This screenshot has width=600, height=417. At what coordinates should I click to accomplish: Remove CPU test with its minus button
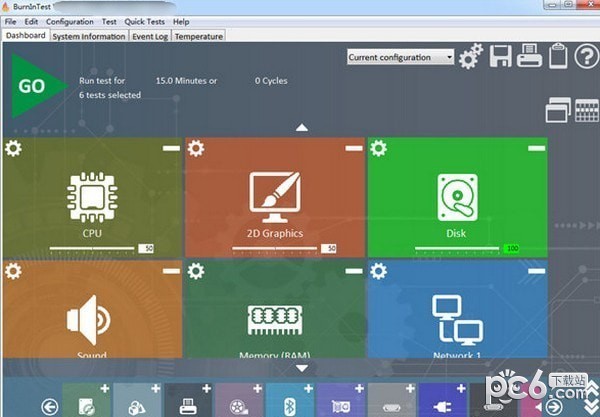(171, 148)
